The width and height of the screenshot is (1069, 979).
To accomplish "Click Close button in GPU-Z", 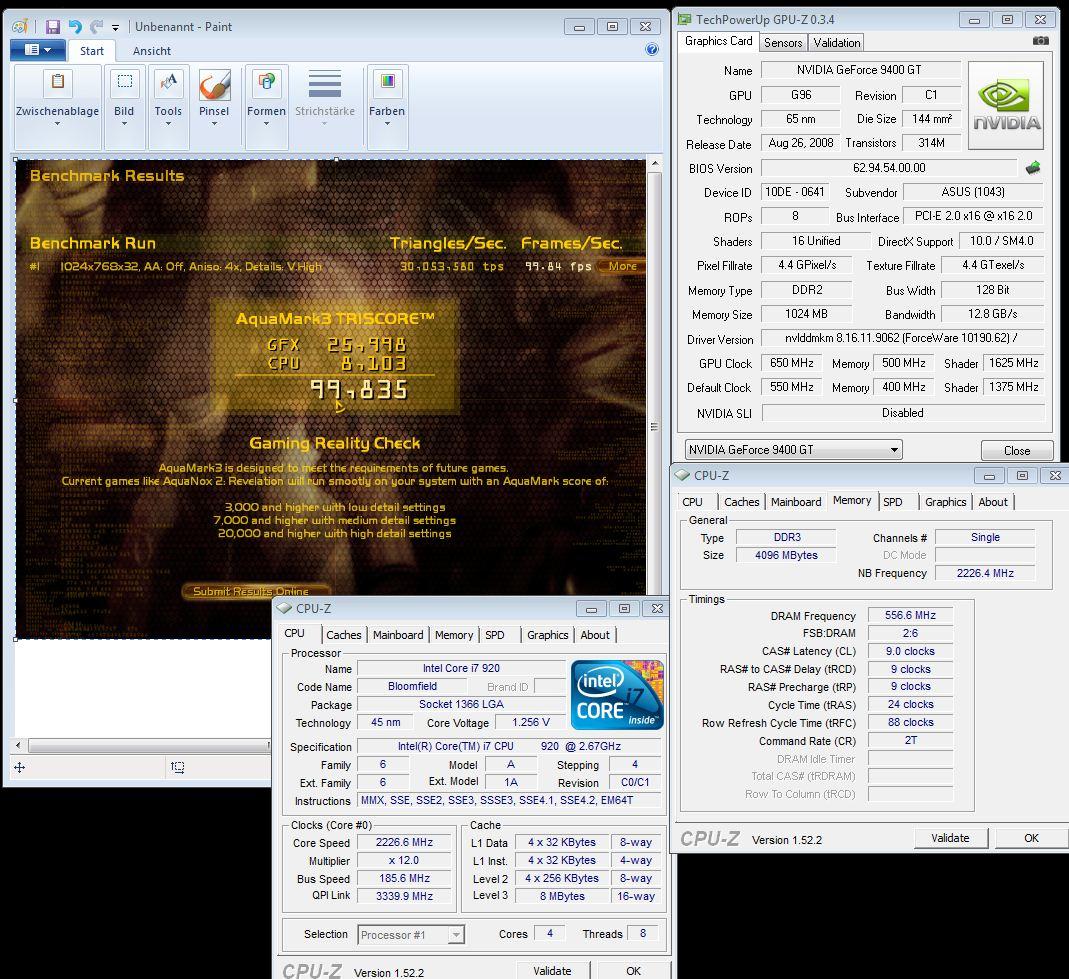I will click(1017, 451).
